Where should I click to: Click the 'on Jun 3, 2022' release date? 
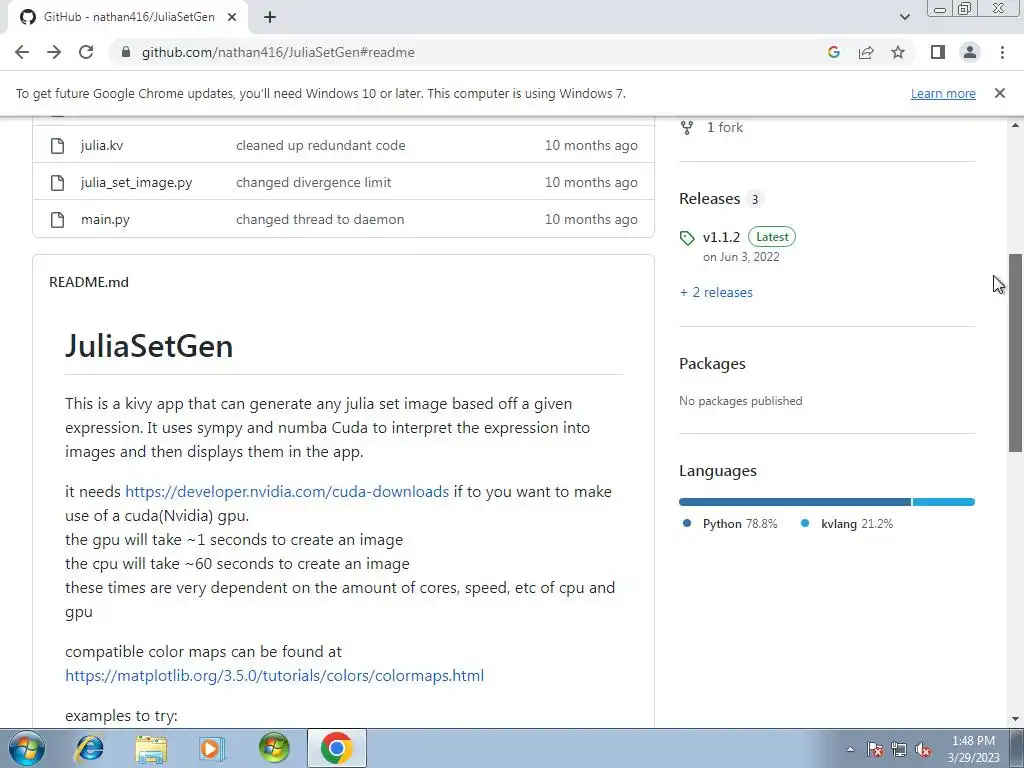tap(741, 257)
